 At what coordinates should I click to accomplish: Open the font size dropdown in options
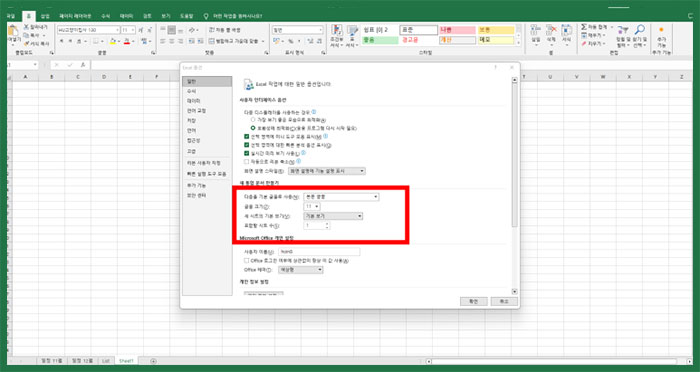click(x=312, y=206)
